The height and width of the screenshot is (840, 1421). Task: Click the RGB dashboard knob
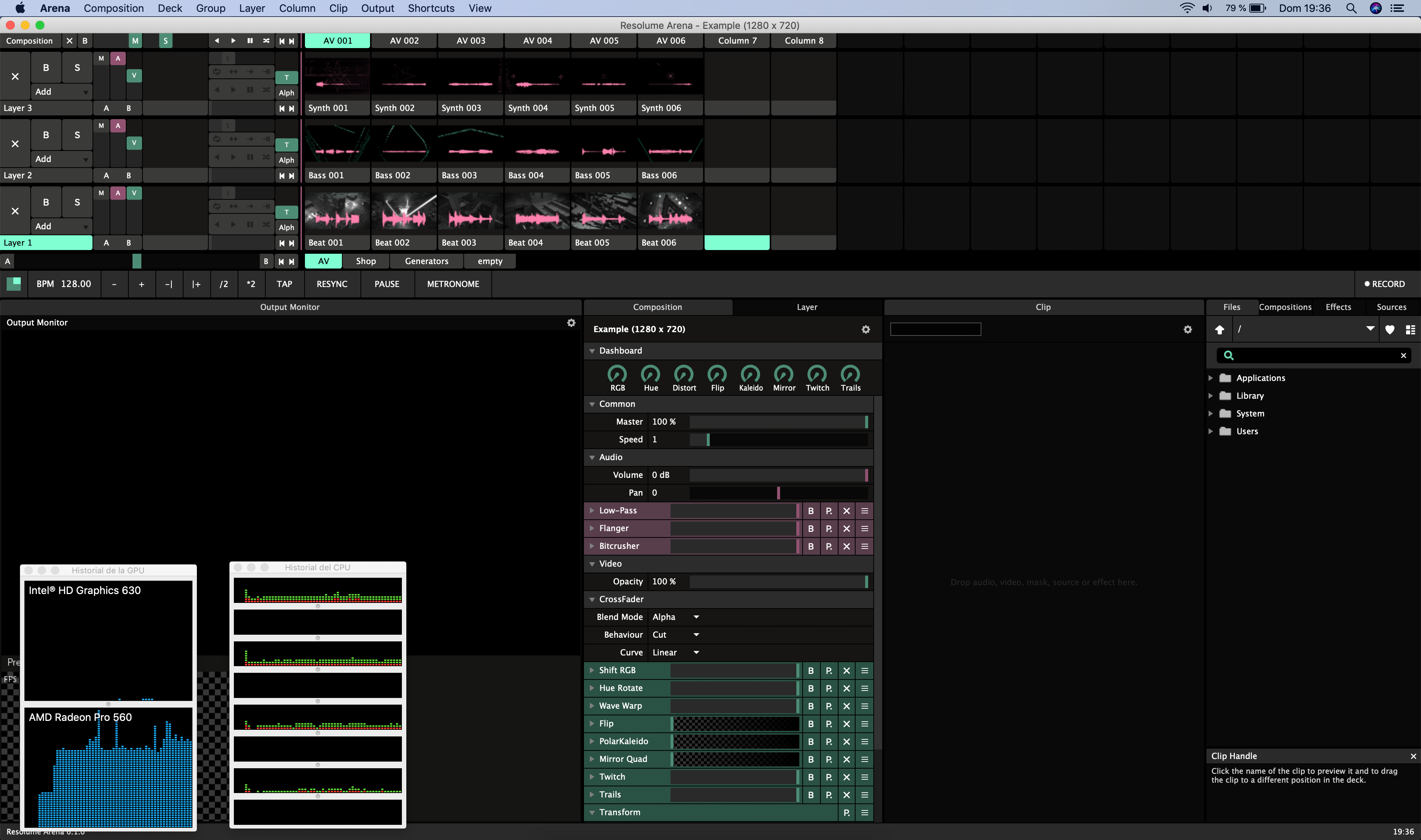coord(617,374)
